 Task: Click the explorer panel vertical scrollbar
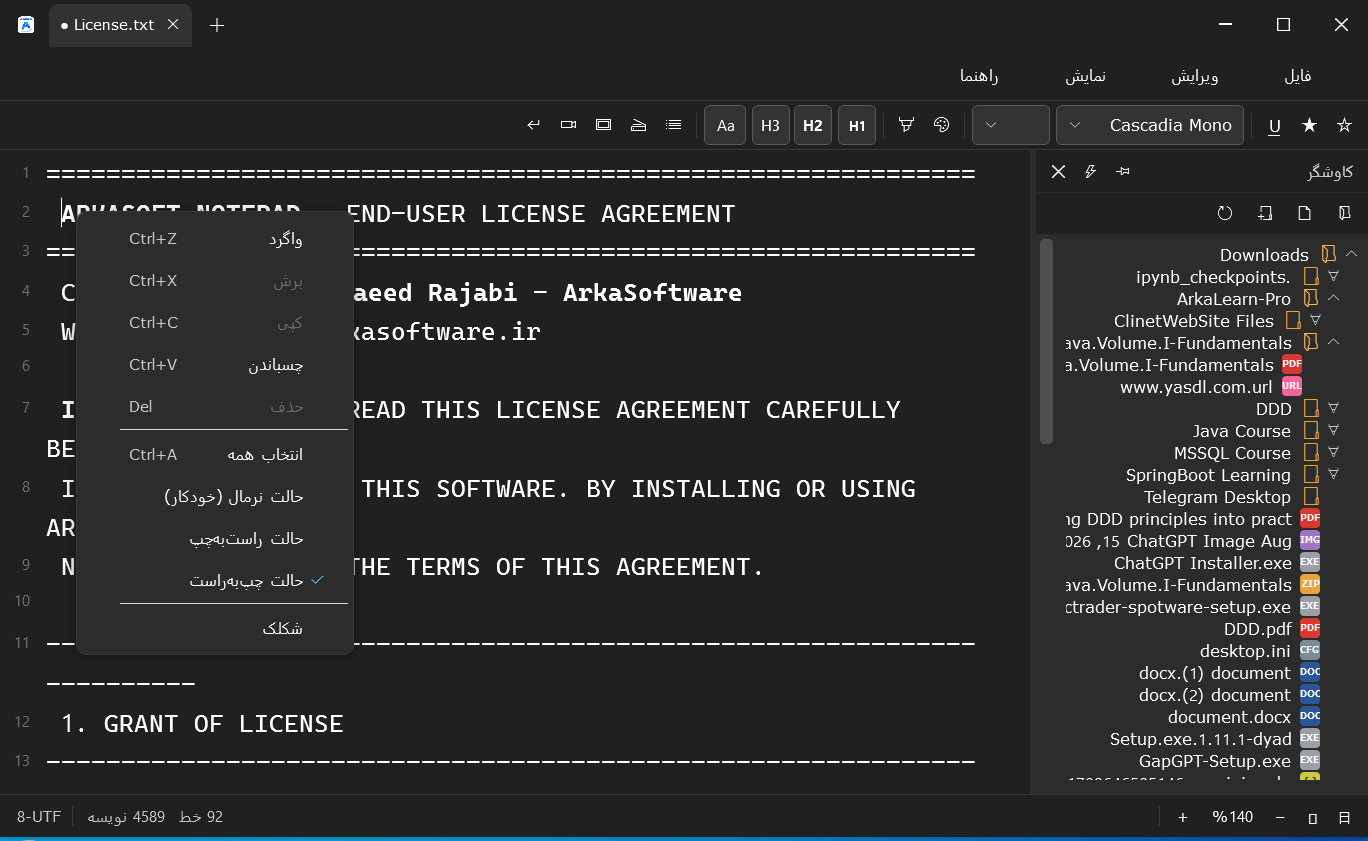[x=1046, y=340]
